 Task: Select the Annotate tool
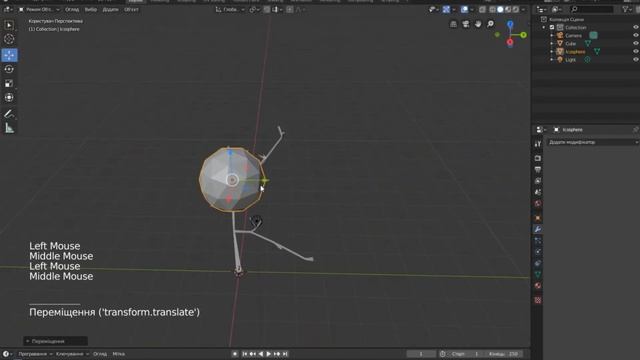[9, 114]
